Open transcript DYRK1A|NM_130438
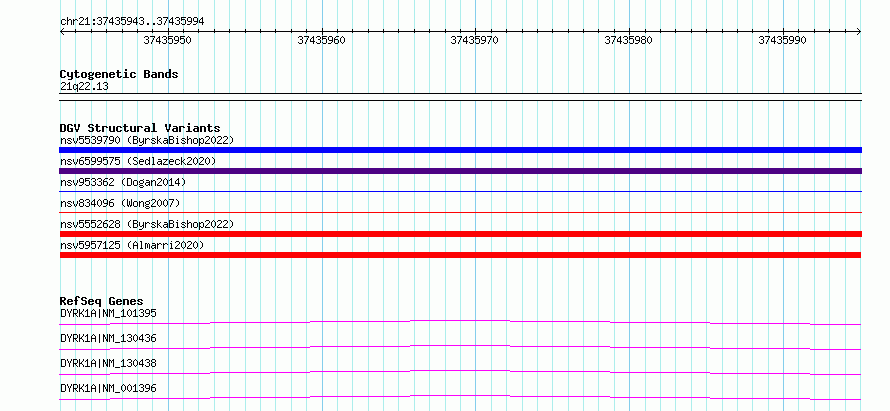Screen dimensions: 890x411 click(x=108, y=363)
